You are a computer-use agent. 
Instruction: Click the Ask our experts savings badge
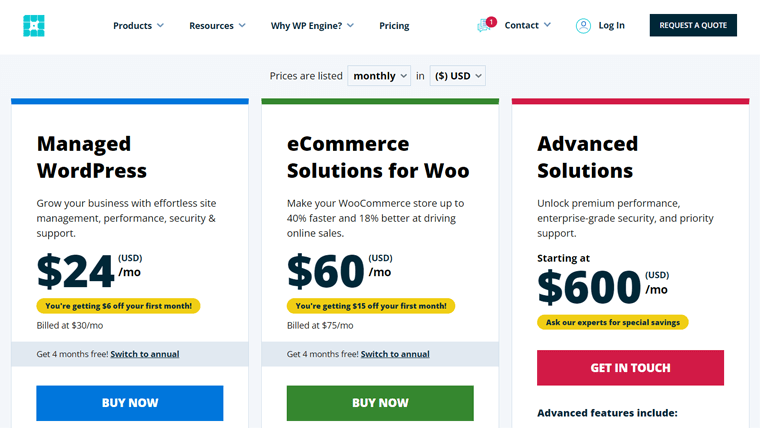click(613, 322)
